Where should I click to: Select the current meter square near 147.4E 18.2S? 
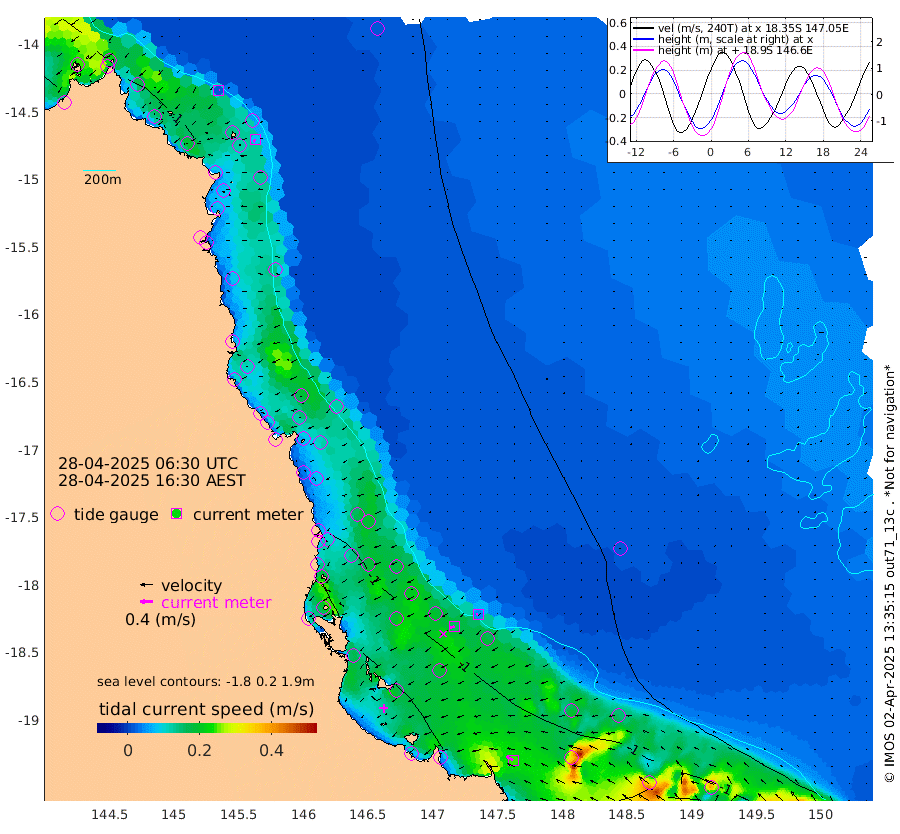pyautogui.click(x=478, y=614)
